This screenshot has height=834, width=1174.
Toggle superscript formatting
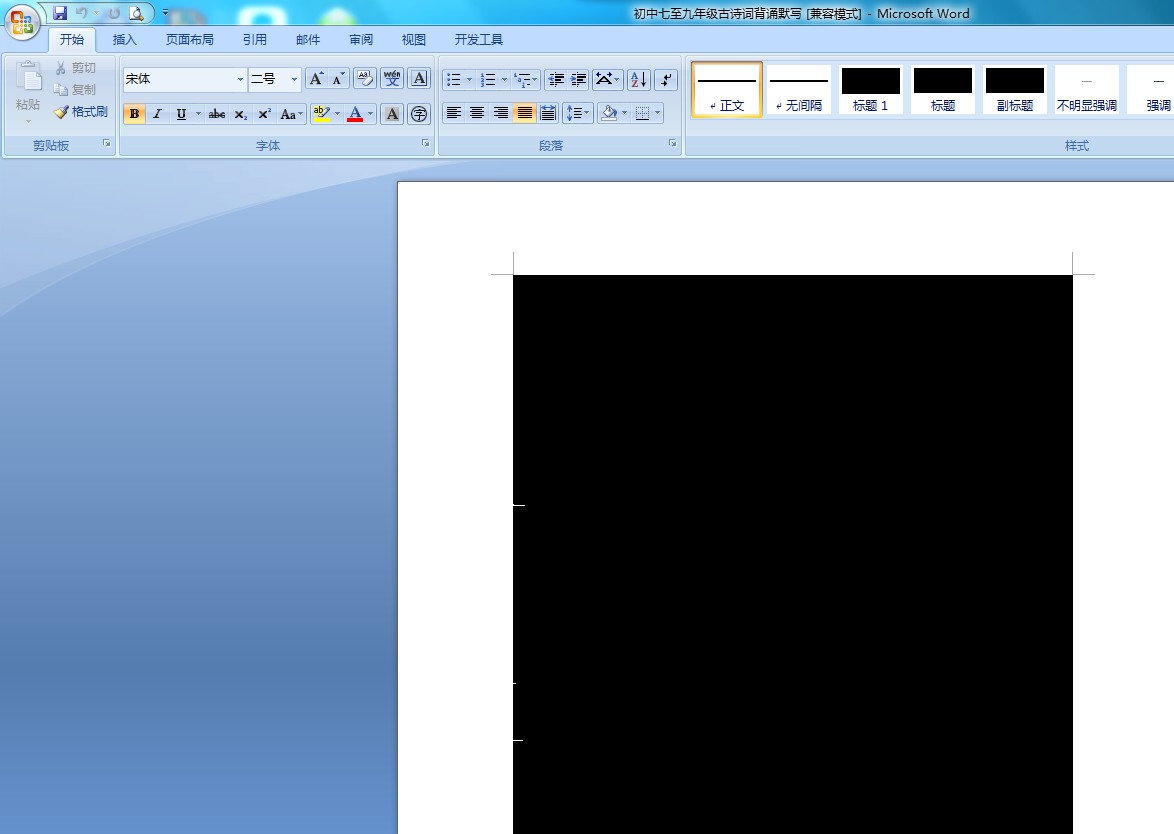pyautogui.click(x=264, y=114)
